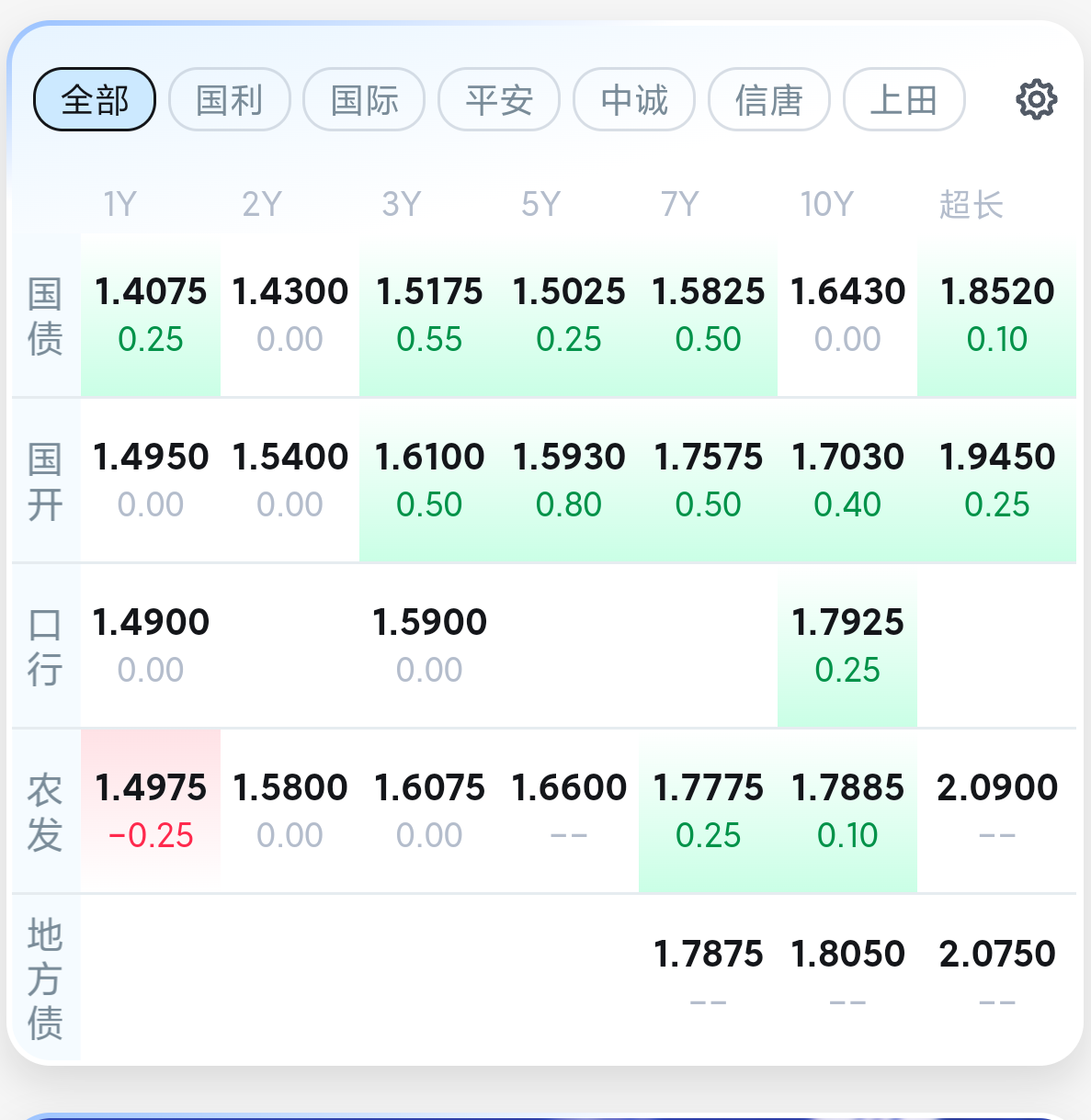The height and width of the screenshot is (1120, 1091).
Task: Switch to the 上田 tab
Action: [904, 99]
